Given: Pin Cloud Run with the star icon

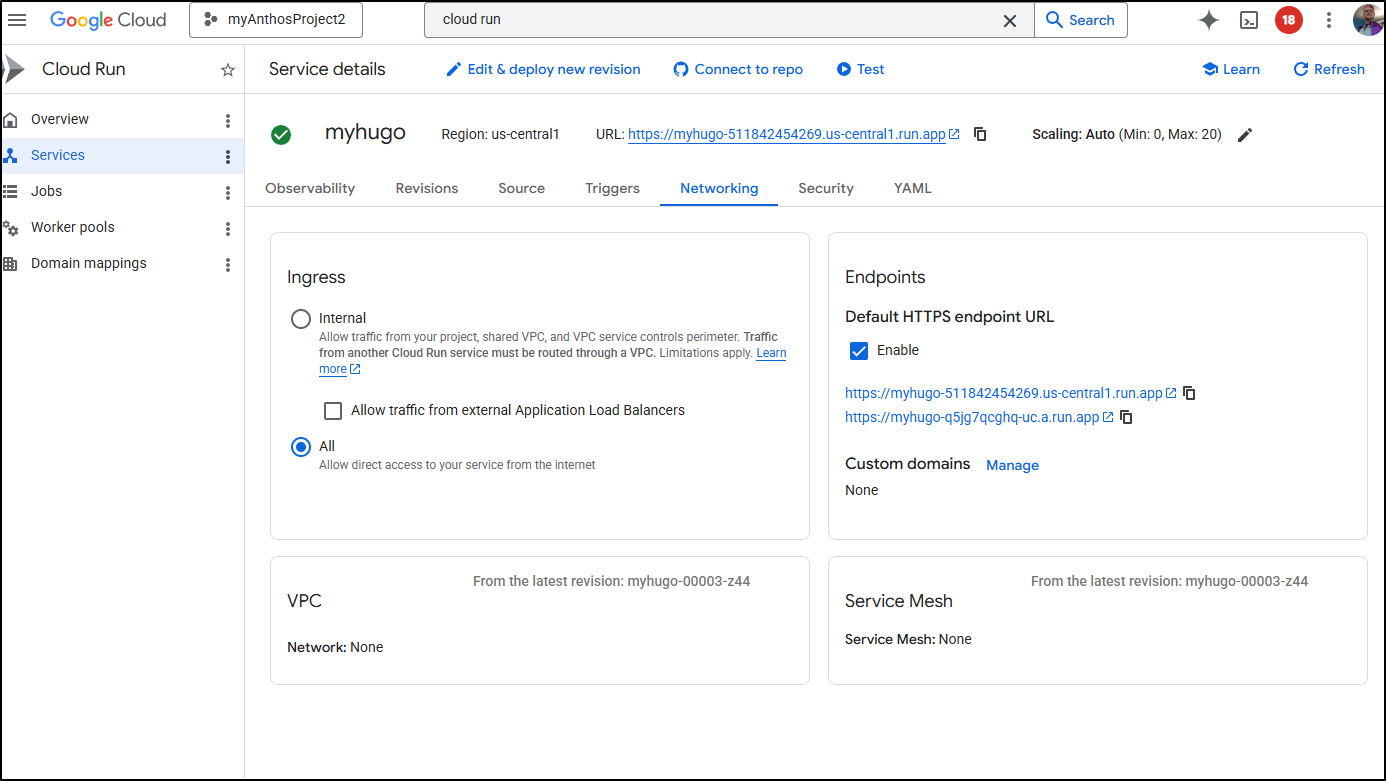Looking at the screenshot, I should (x=228, y=70).
